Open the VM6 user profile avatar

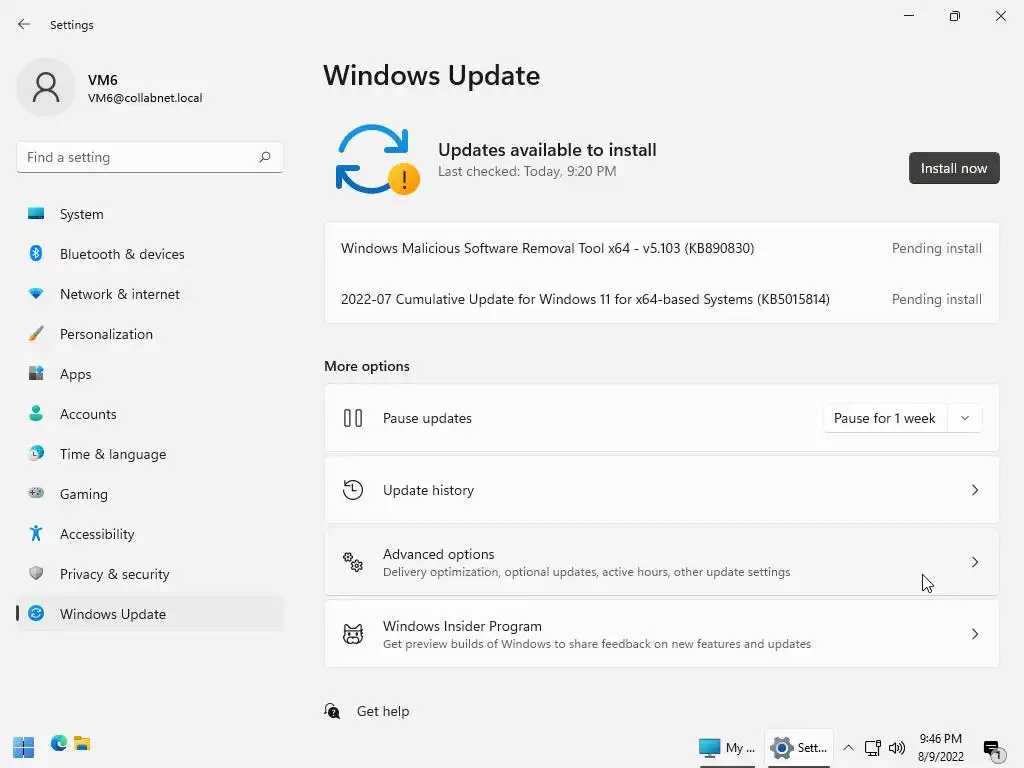point(46,87)
